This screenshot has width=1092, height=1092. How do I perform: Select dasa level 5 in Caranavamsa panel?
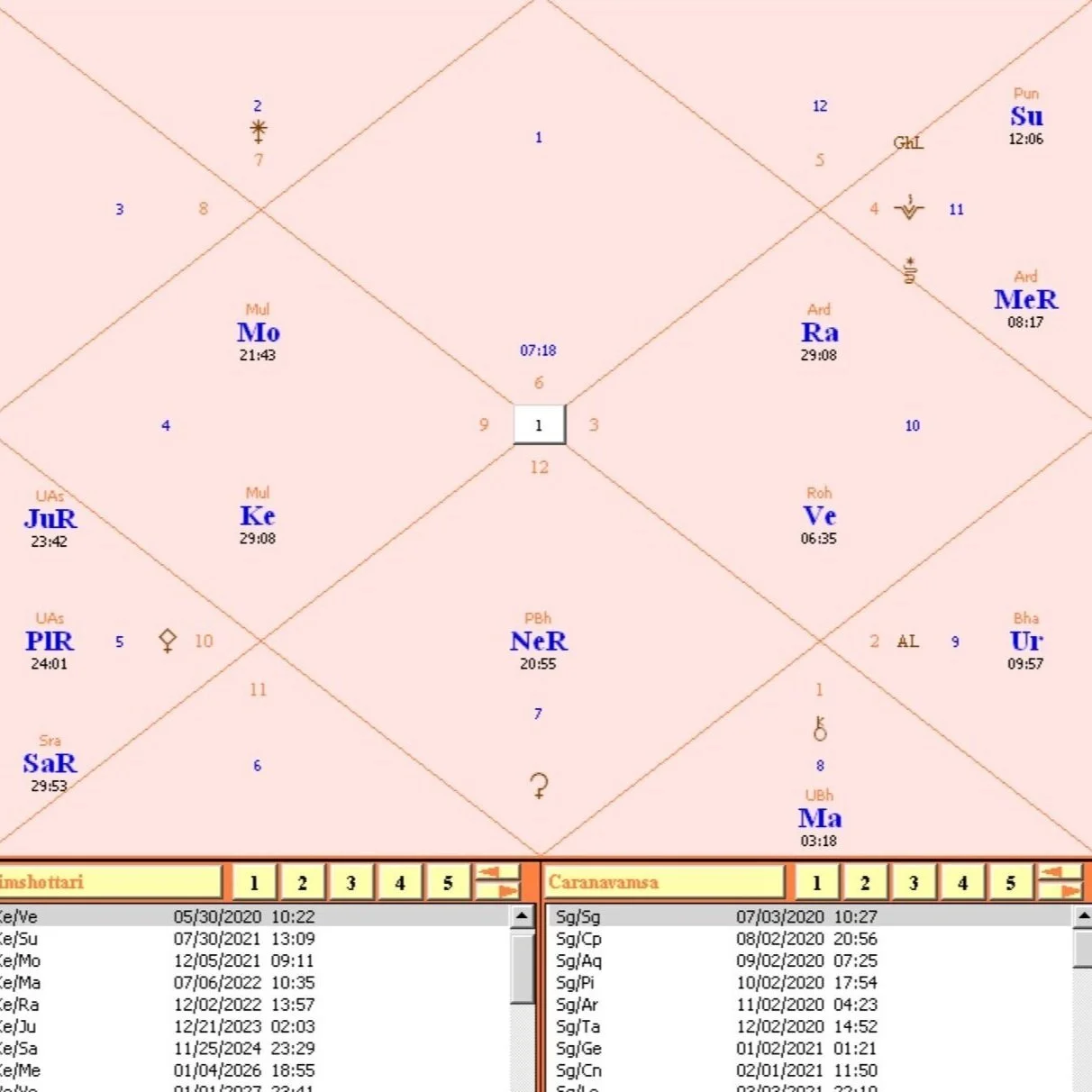[x=1011, y=882]
